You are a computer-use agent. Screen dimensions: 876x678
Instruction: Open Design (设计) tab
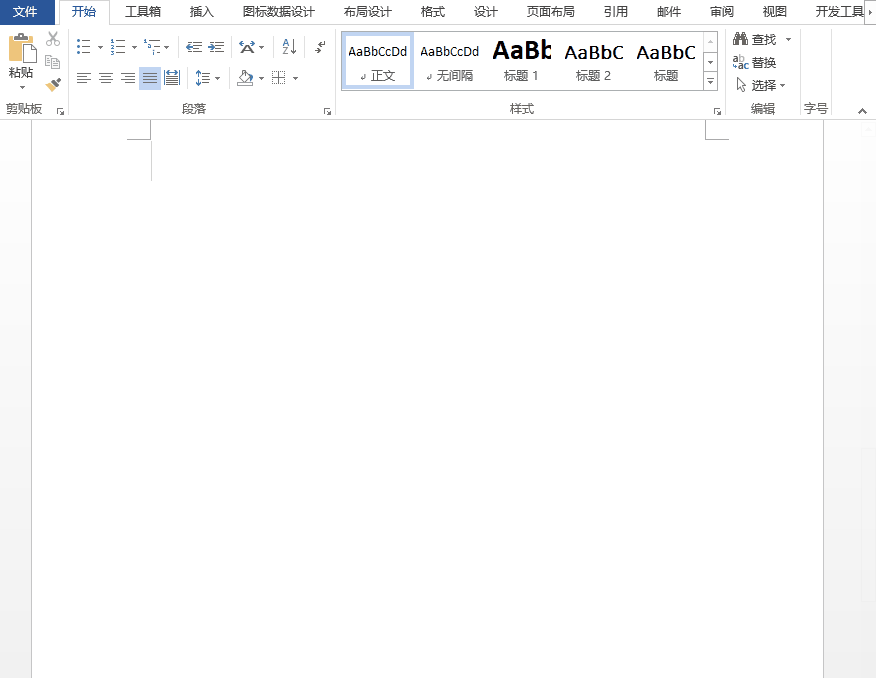click(485, 12)
